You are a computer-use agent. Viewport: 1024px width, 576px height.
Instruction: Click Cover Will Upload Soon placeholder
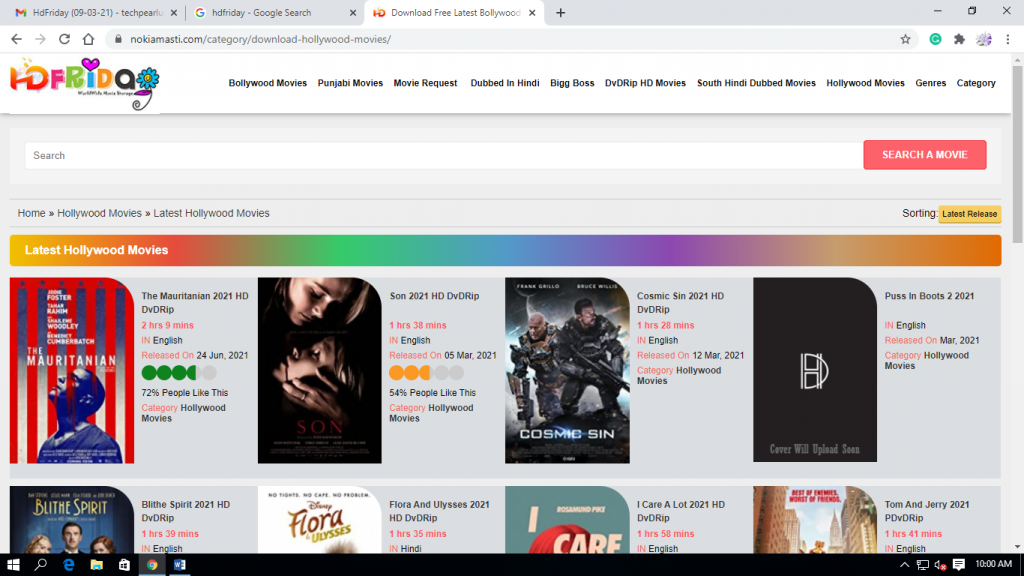(x=814, y=370)
